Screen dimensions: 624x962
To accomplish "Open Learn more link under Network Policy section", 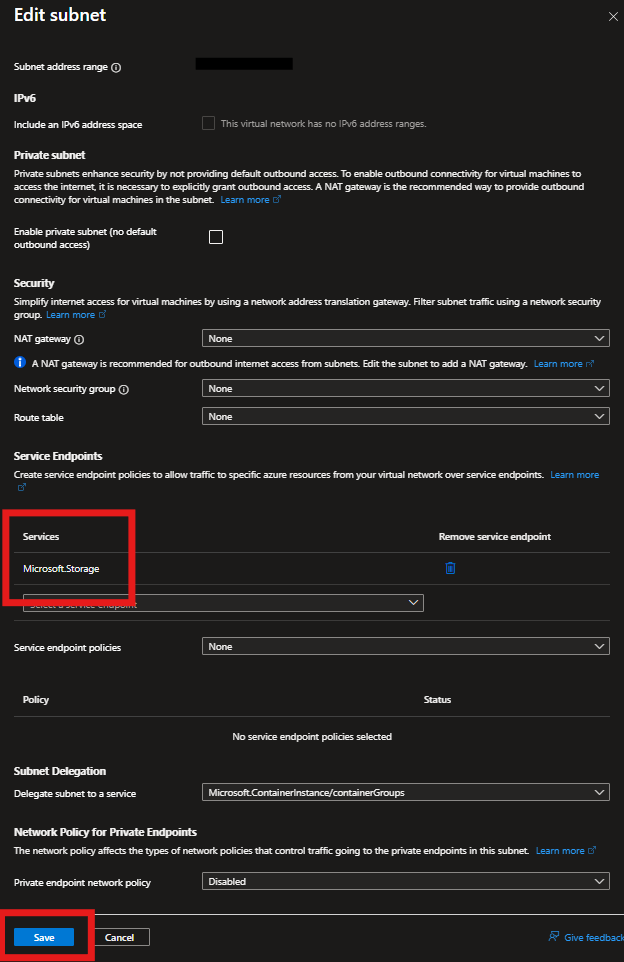I will pos(560,851).
